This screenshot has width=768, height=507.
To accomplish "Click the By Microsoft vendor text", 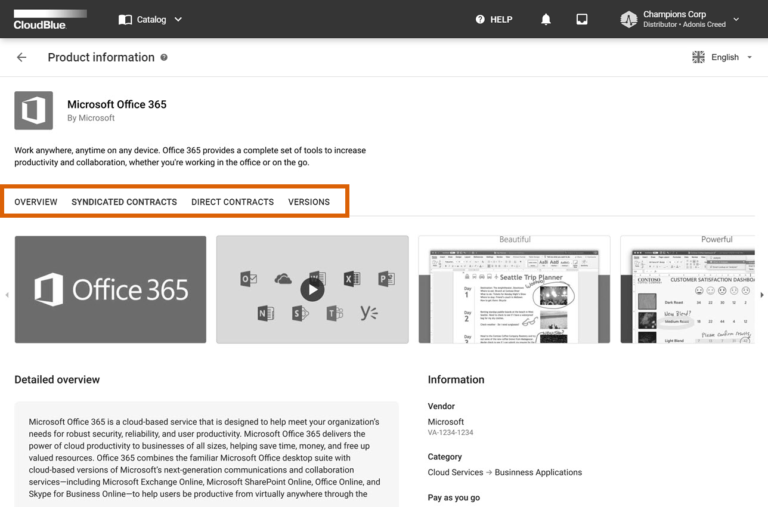I will 91,118.
